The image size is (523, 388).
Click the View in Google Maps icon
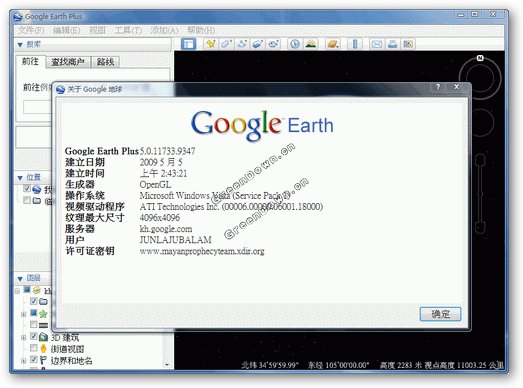(x=408, y=44)
